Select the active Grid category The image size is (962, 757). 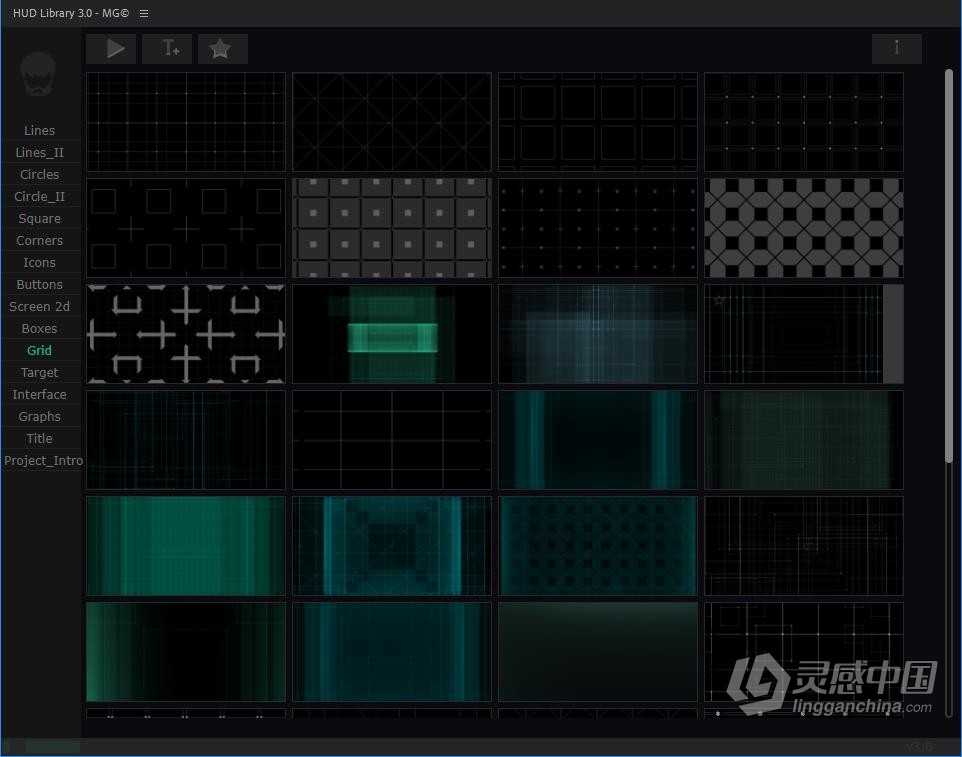click(x=39, y=350)
